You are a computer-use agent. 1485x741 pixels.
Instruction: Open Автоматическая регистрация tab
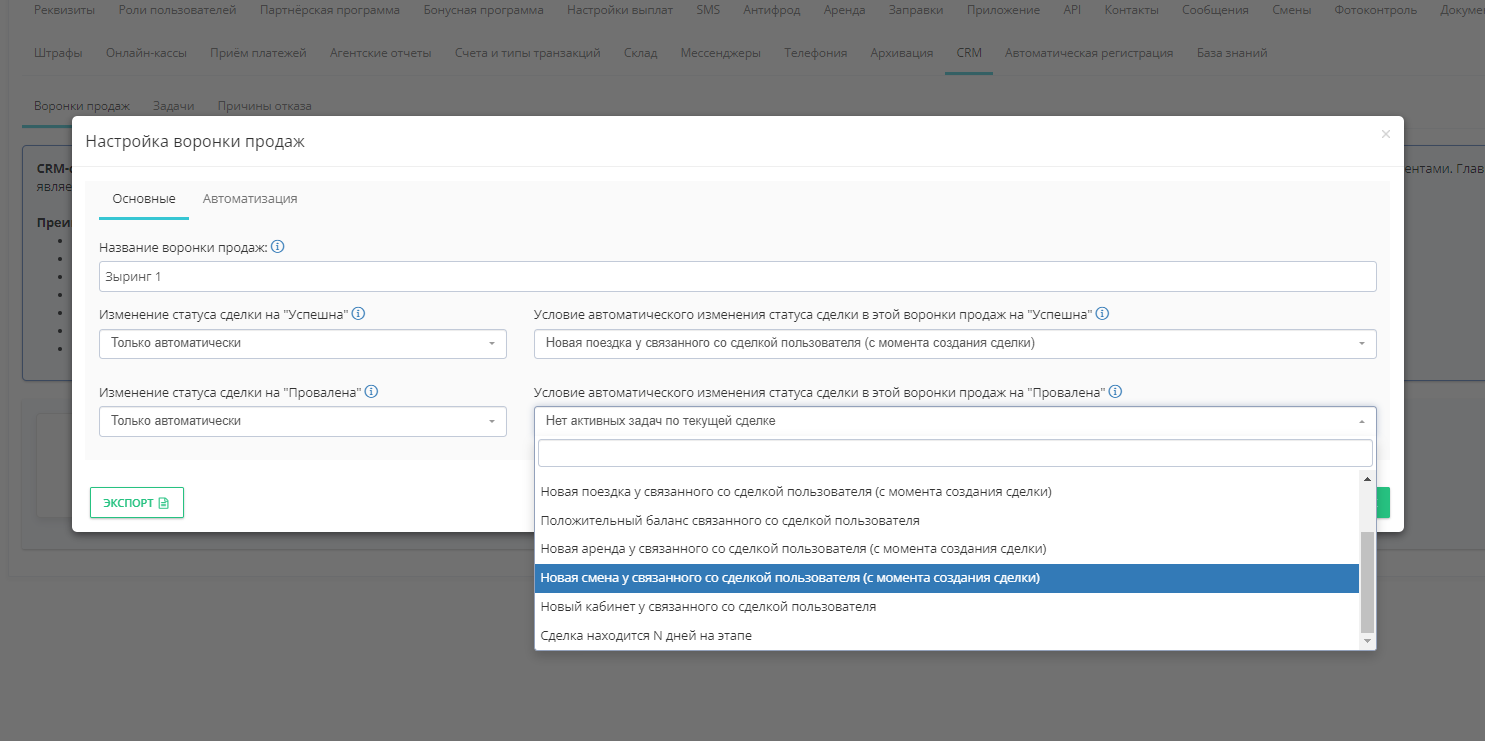point(1089,53)
